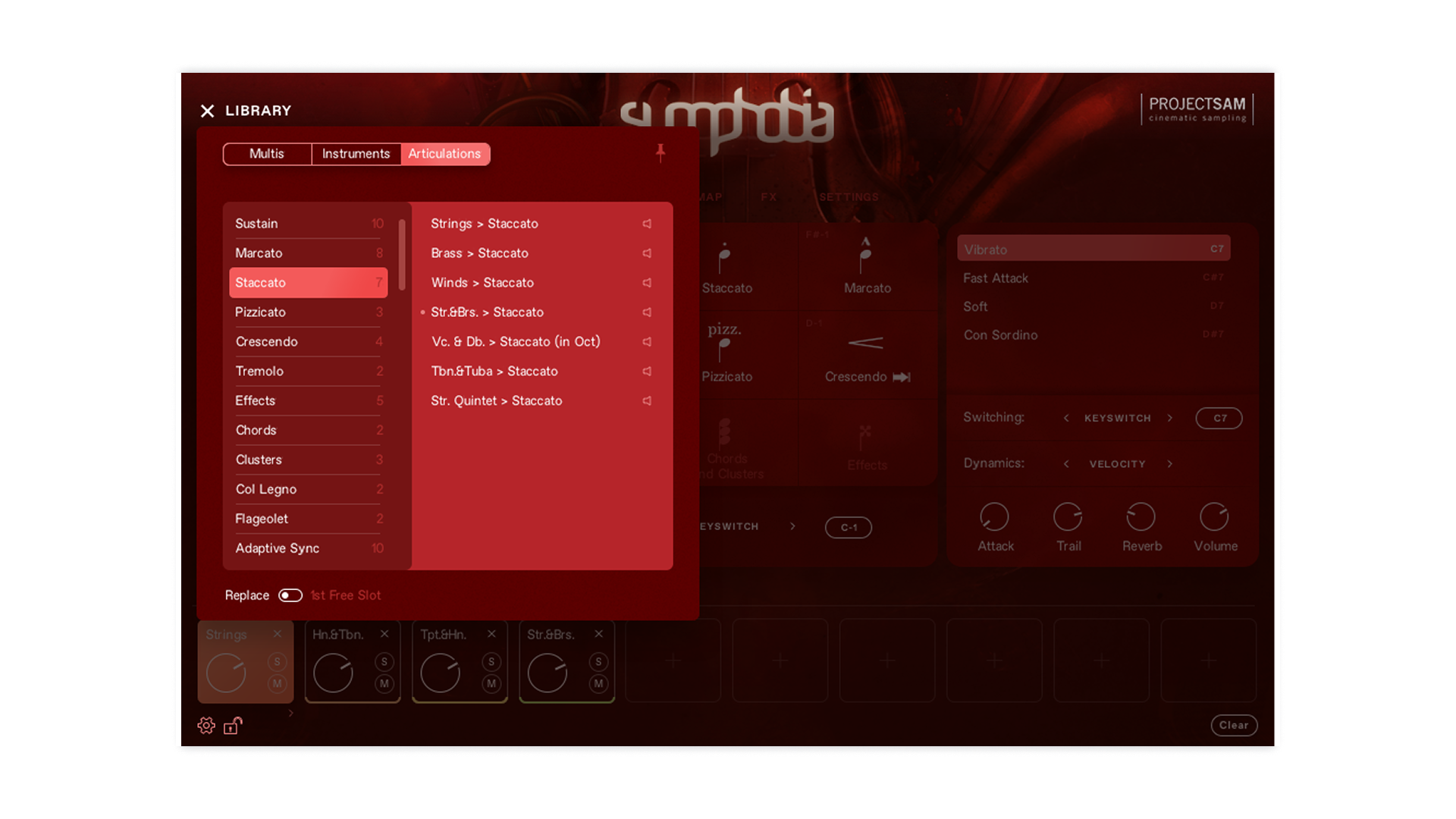Click the category list scrollbar
Image resolution: width=1456 pixels, height=819 pixels.
point(402,254)
